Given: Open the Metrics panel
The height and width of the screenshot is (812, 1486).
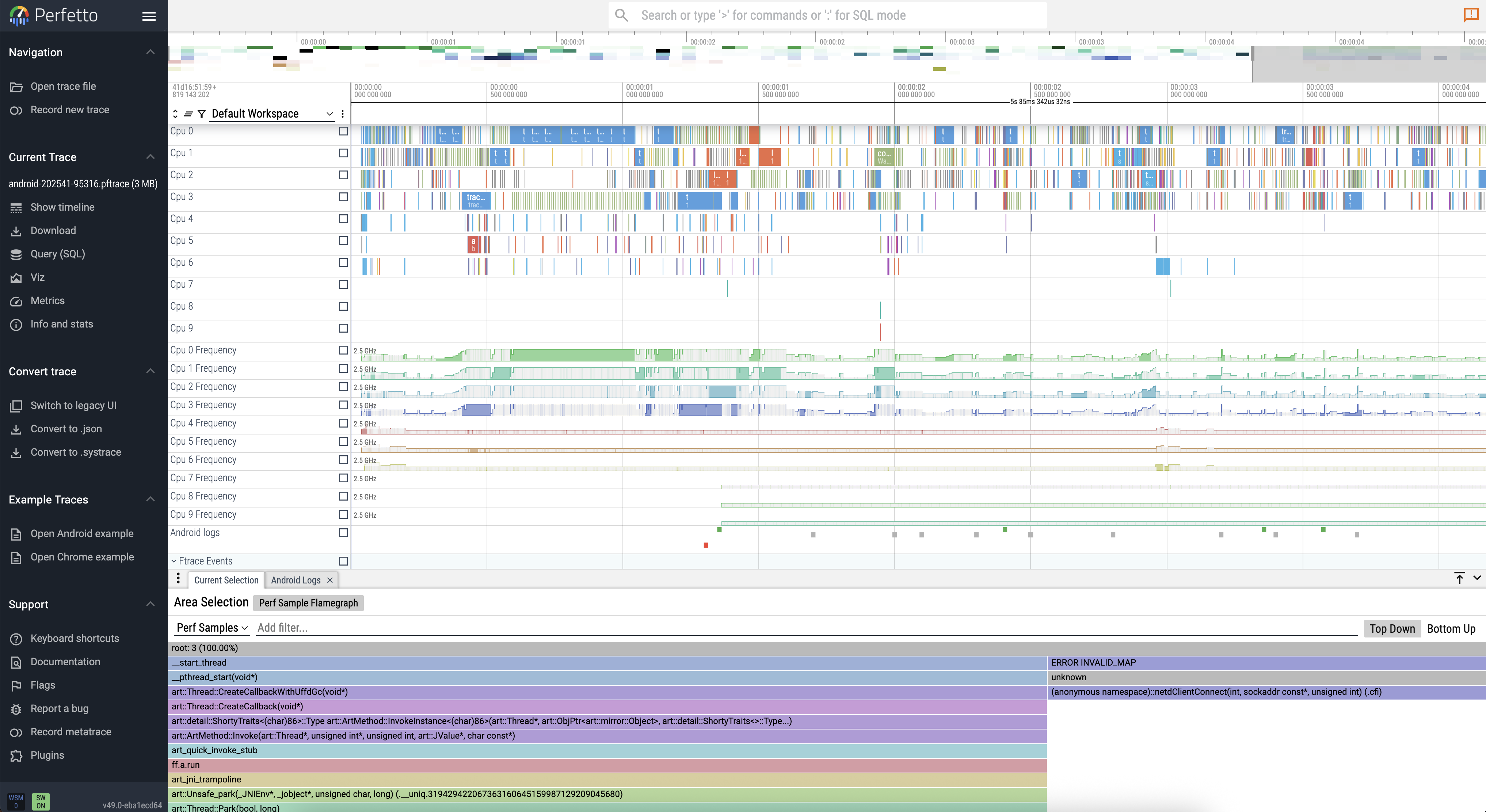Looking at the screenshot, I should (48, 300).
